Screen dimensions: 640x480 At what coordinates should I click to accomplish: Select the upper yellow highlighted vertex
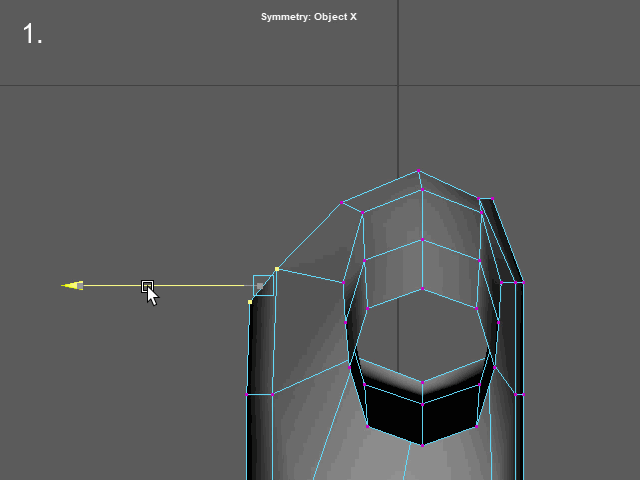tap(277, 269)
